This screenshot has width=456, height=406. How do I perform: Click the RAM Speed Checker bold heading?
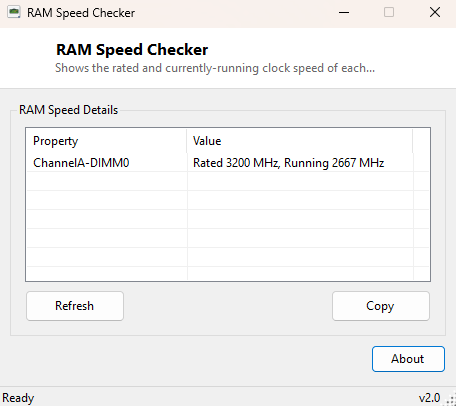click(132, 50)
